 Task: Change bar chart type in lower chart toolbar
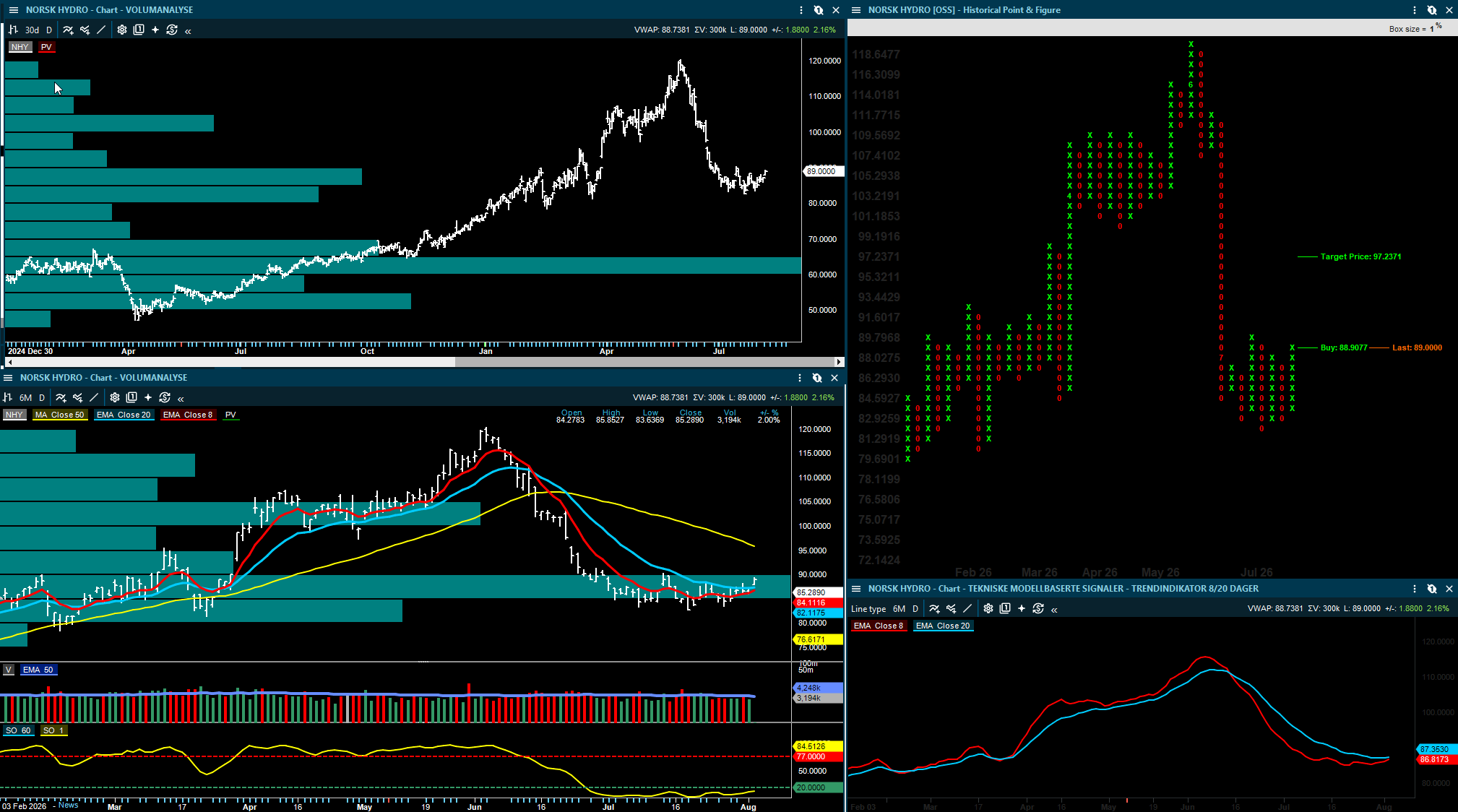coord(7,397)
